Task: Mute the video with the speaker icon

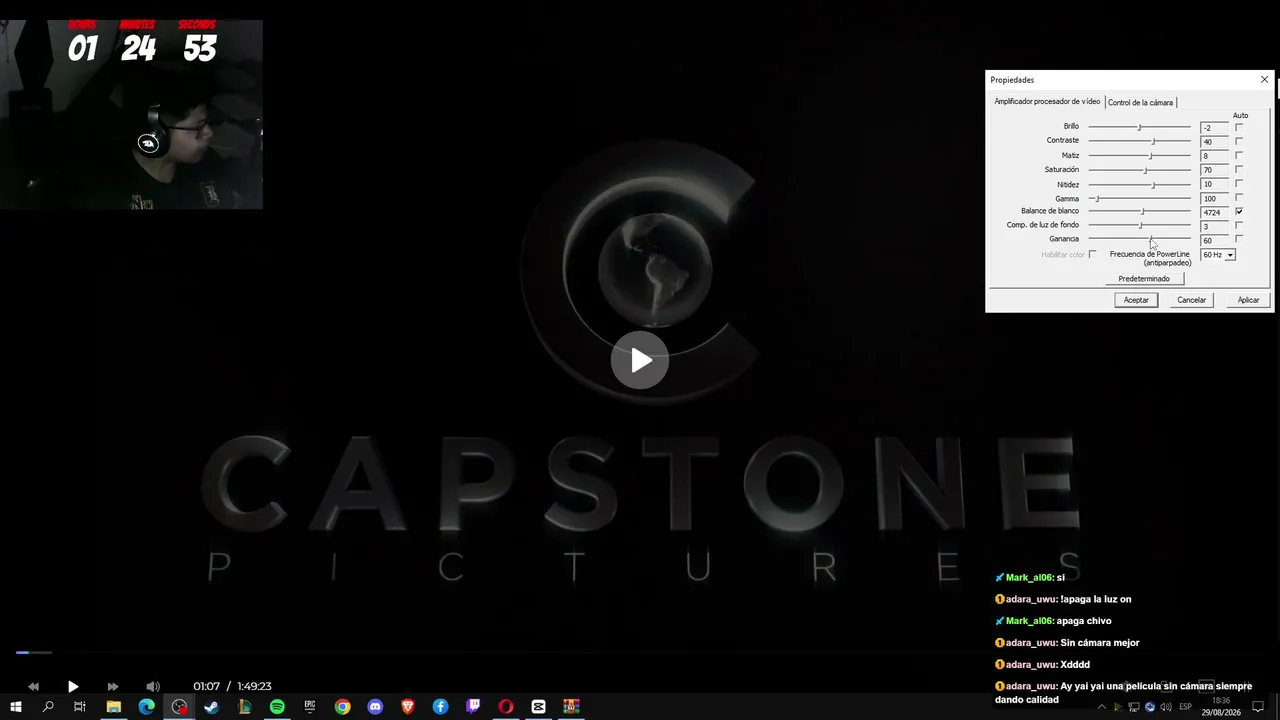Action: pos(153,686)
